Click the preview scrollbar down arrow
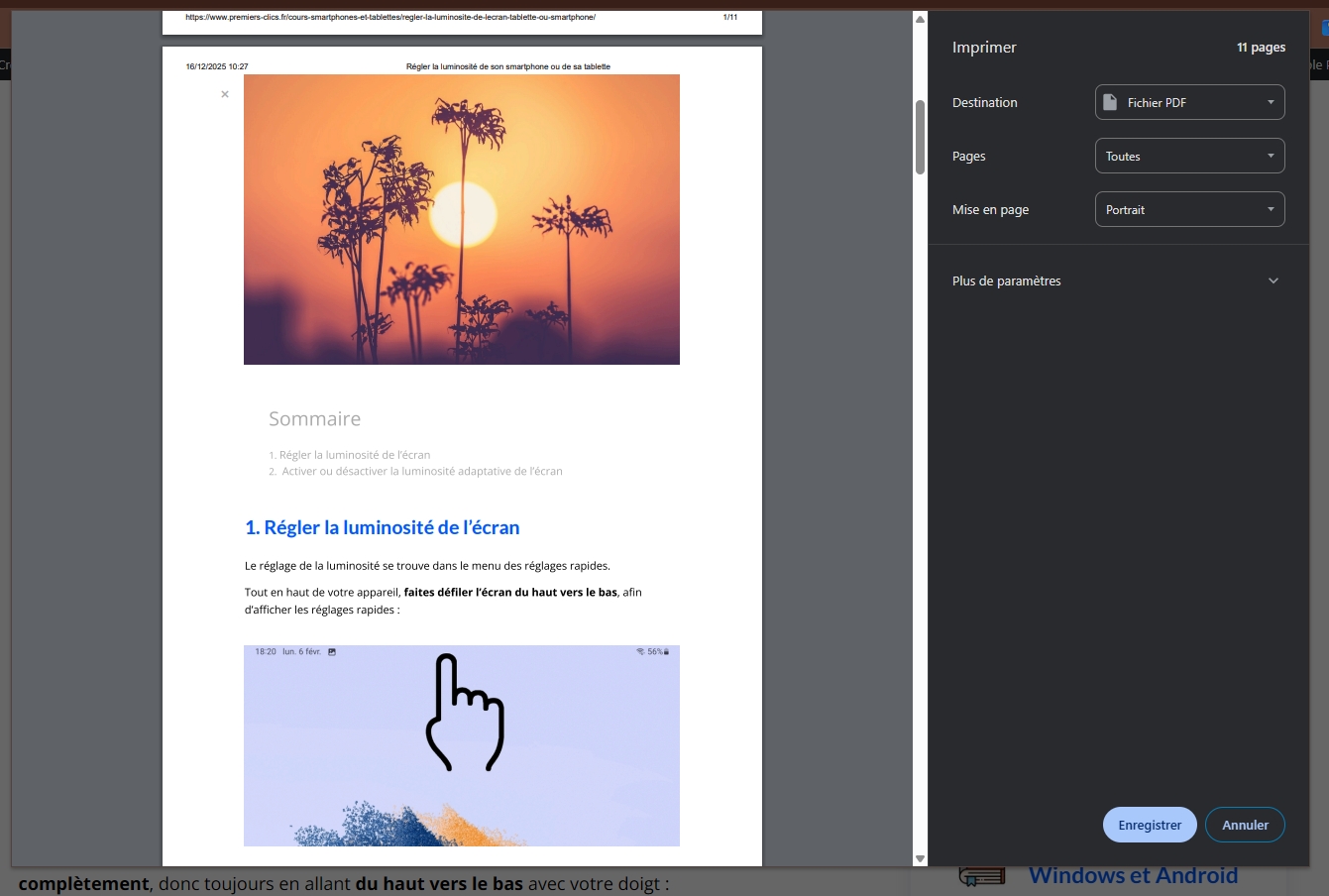Viewport: 1329px width, 896px height. (920, 858)
